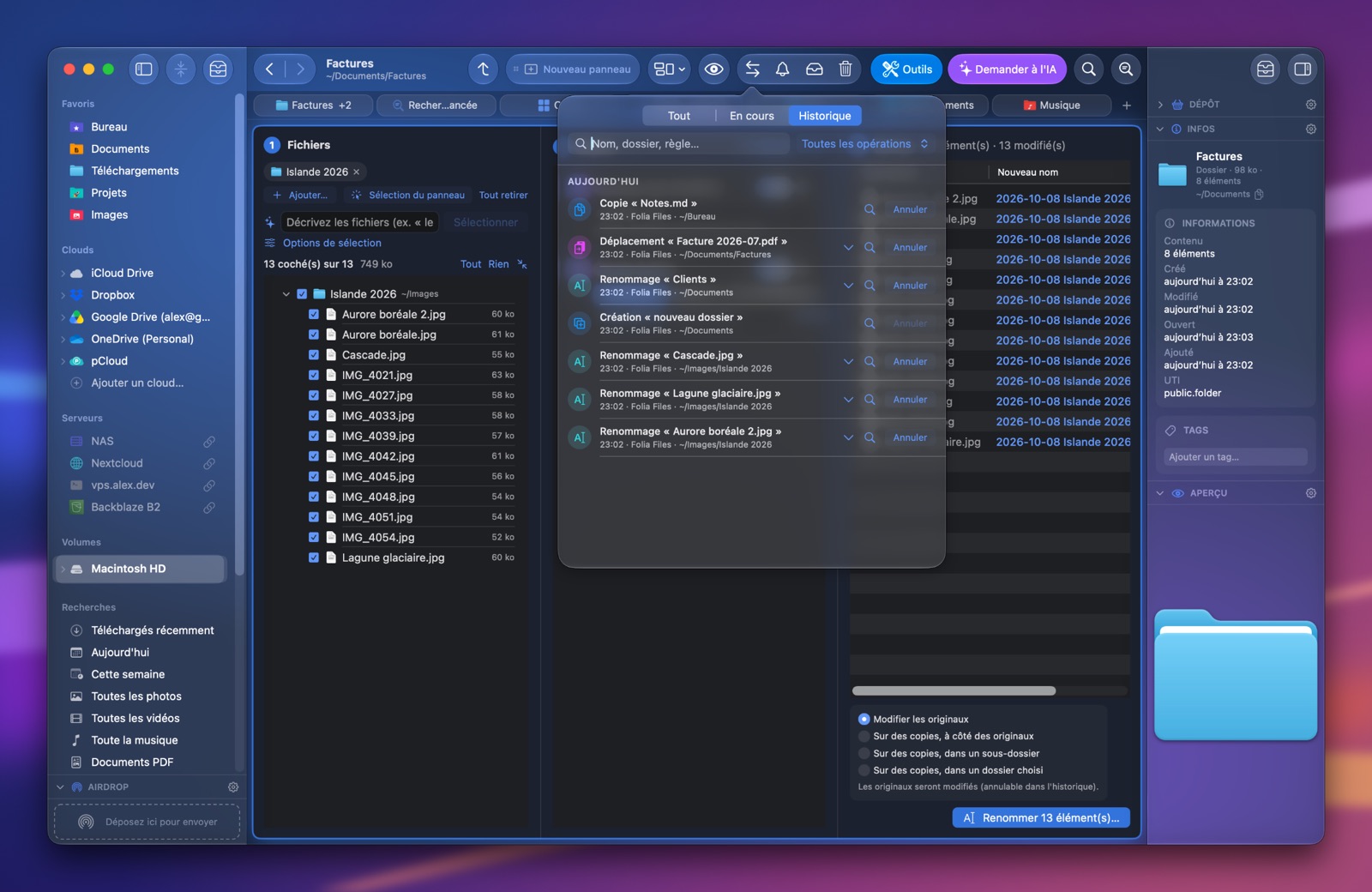Collapse the Islande 2026 folder tree
Screen dimensions: 1372x892
(x=286, y=294)
